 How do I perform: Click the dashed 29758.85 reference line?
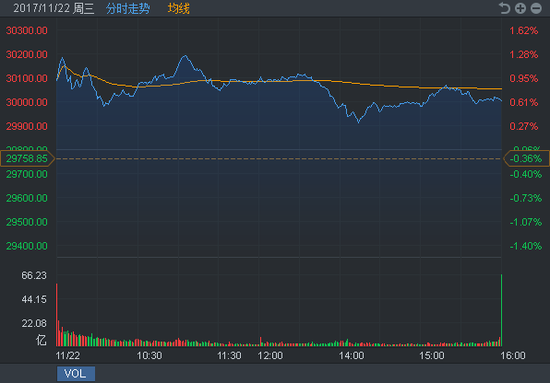[x=279, y=159]
